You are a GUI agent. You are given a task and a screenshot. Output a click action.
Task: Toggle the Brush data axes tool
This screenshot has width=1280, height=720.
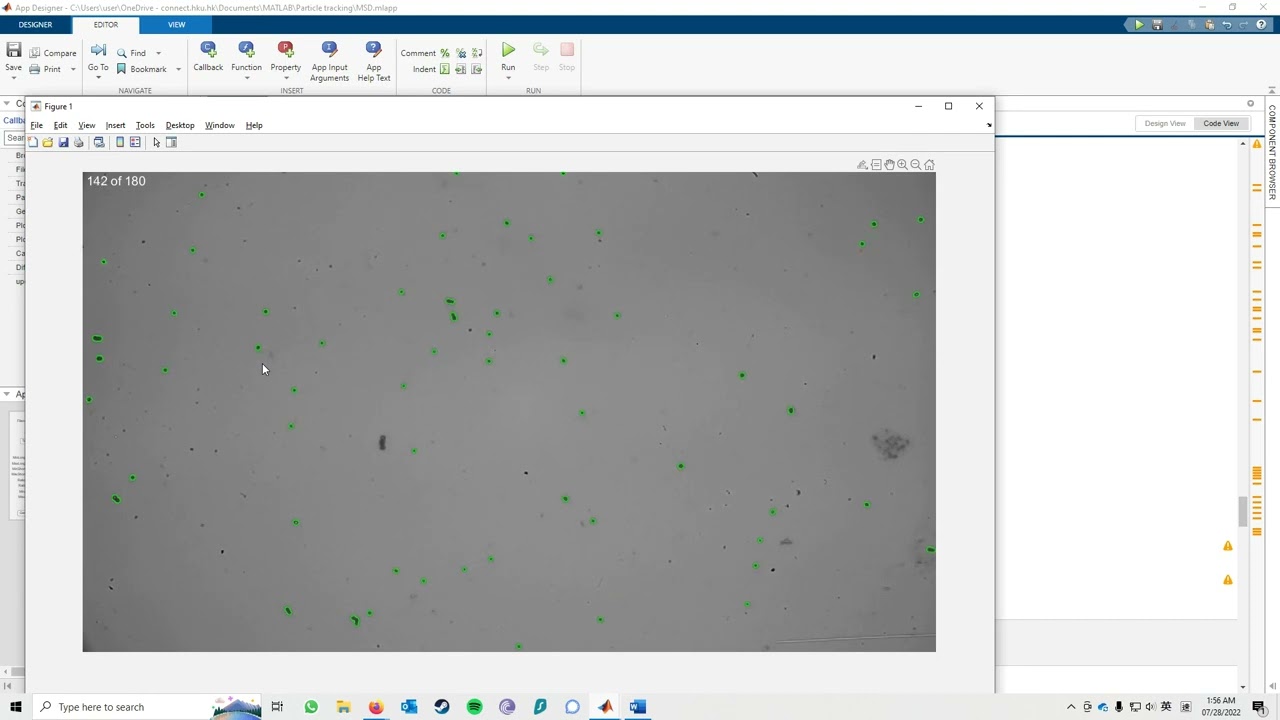862,165
